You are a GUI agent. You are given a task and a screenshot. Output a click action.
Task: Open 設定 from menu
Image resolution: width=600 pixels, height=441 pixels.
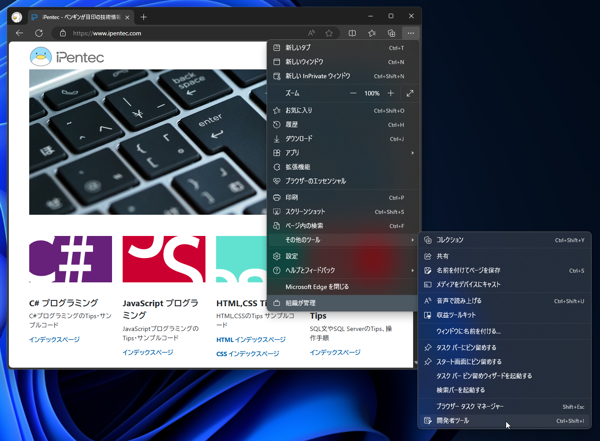[342, 256]
